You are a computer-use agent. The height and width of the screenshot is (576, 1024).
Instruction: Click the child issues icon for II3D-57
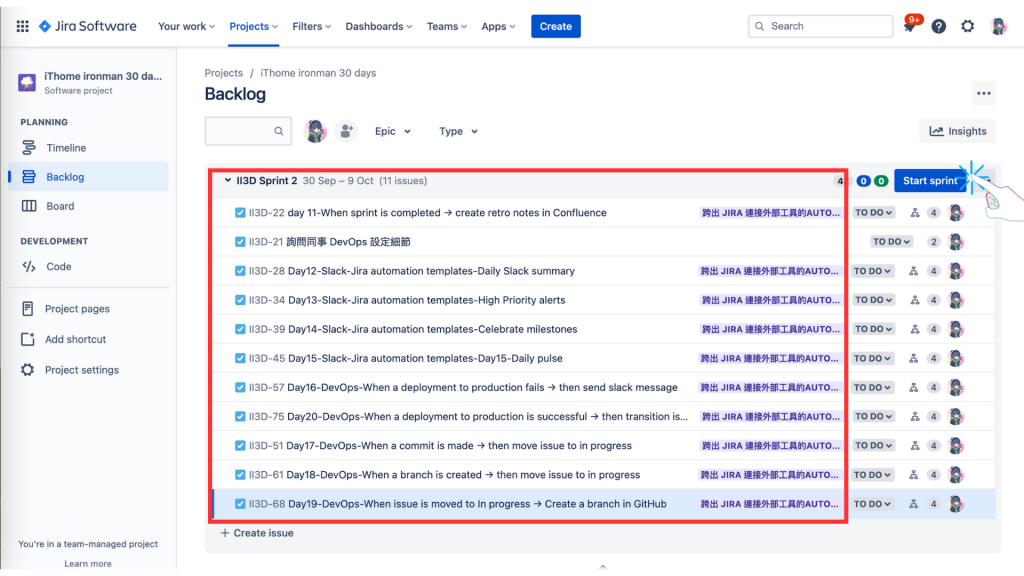pos(914,387)
